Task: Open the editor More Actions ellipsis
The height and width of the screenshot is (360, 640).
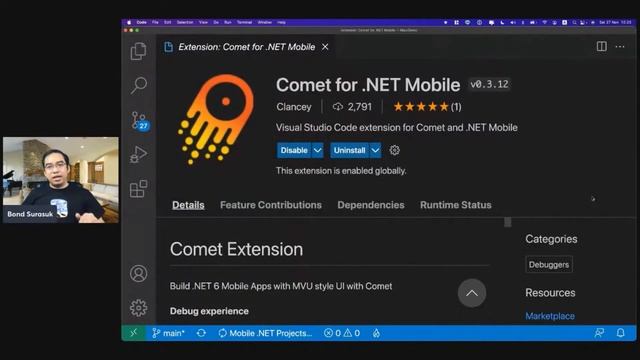Action: click(620, 47)
